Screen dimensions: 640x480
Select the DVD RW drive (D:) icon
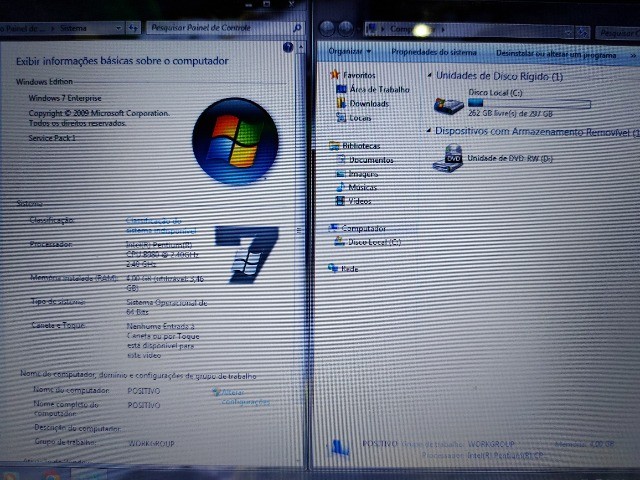coord(448,158)
